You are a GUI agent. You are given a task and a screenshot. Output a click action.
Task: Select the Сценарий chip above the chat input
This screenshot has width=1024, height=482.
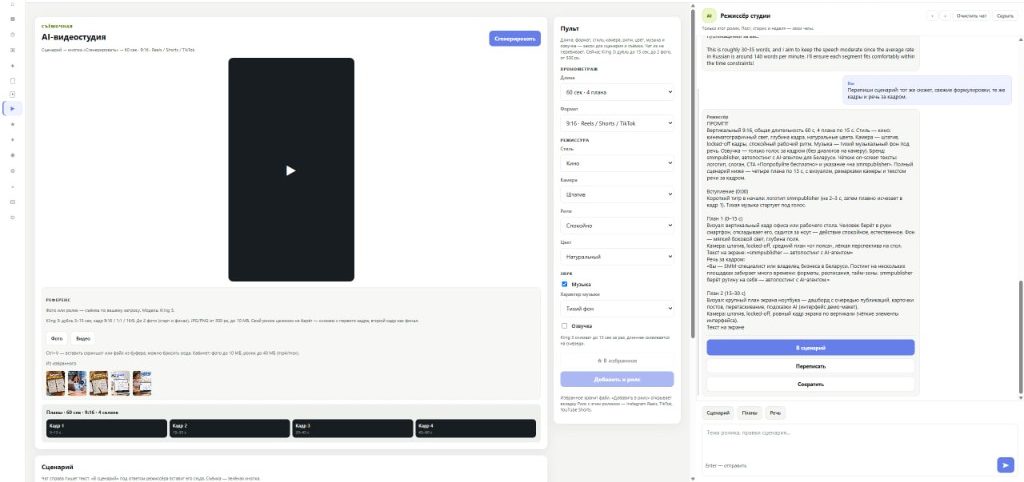point(718,413)
